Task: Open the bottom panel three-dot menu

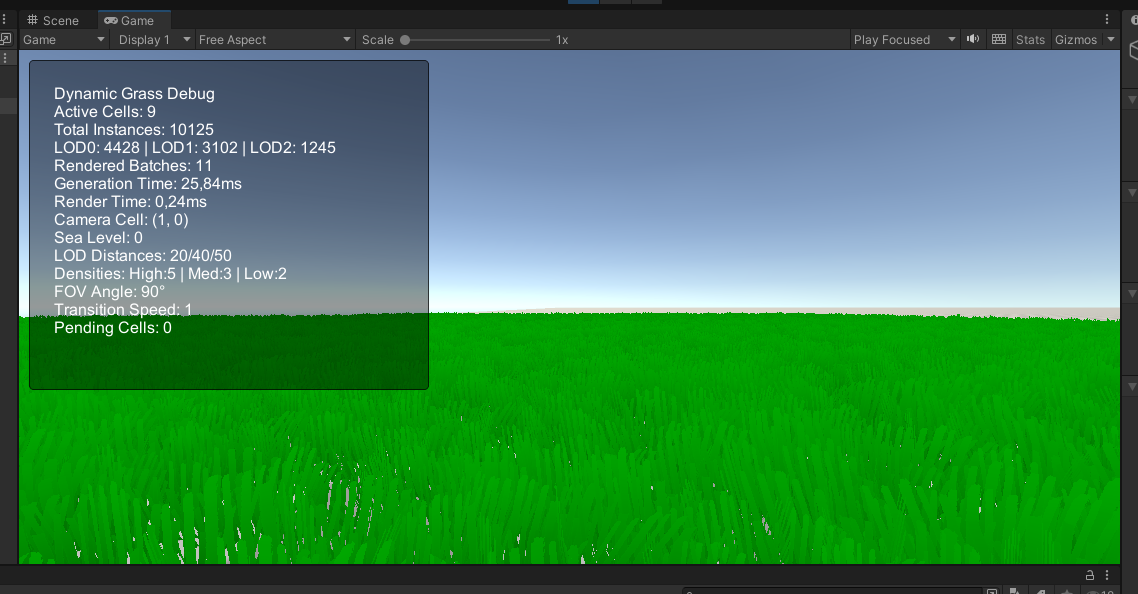Action: [1107, 575]
